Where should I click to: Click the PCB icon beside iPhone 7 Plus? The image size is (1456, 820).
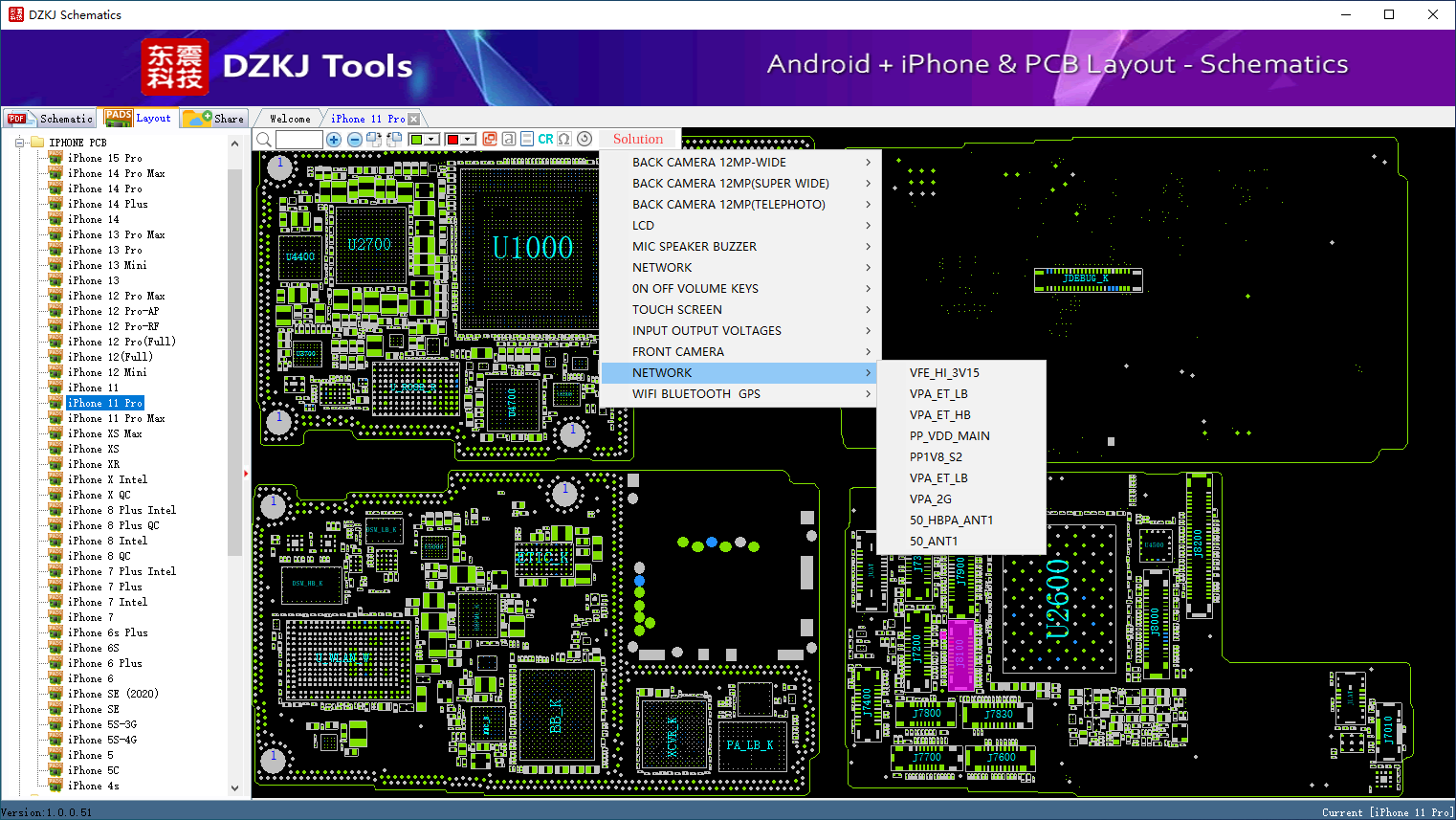tap(55, 587)
